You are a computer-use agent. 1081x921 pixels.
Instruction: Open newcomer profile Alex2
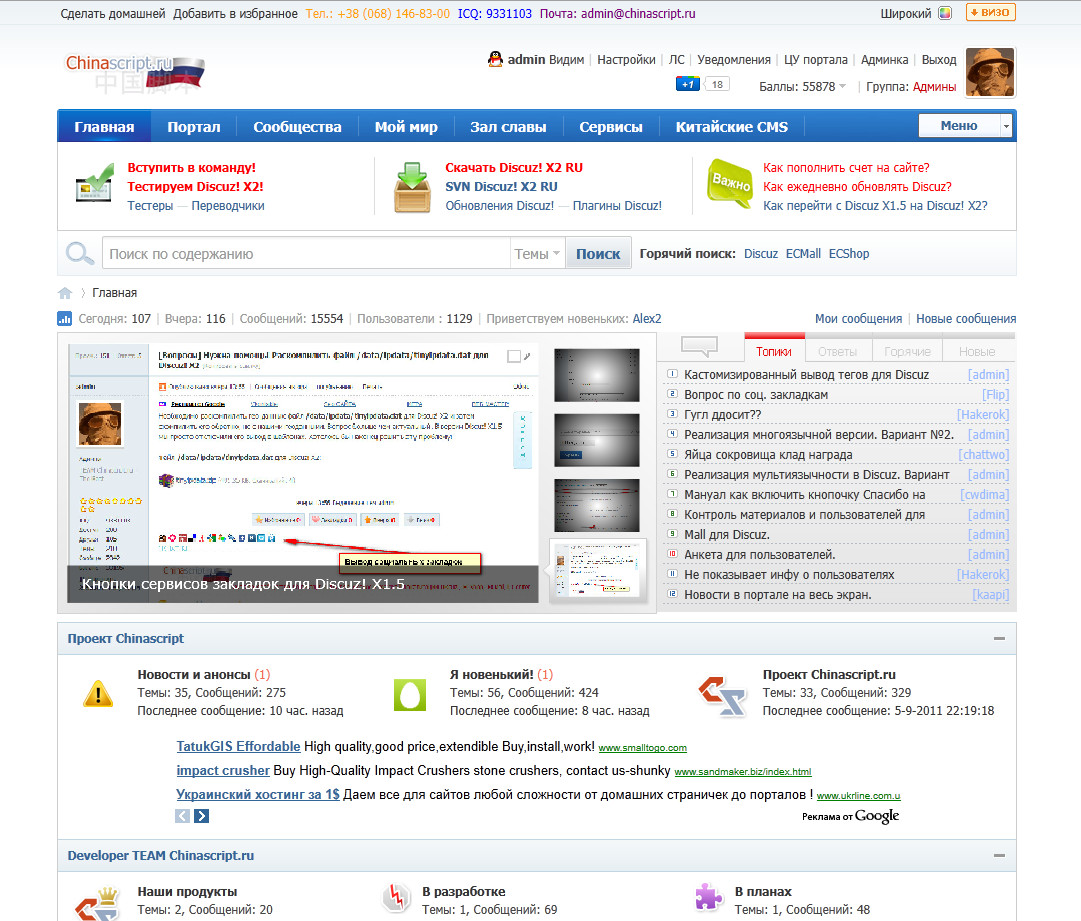tap(647, 318)
